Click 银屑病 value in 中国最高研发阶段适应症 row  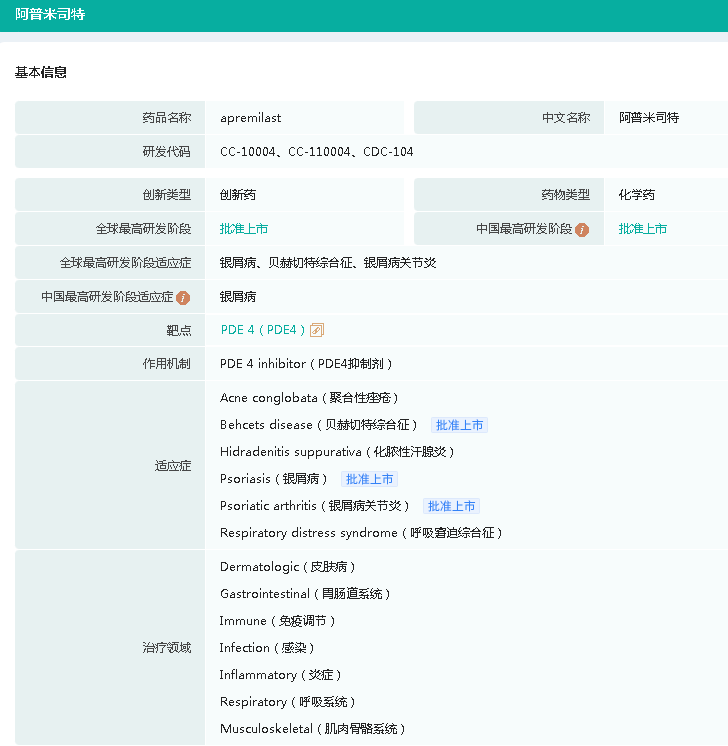point(237,297)
